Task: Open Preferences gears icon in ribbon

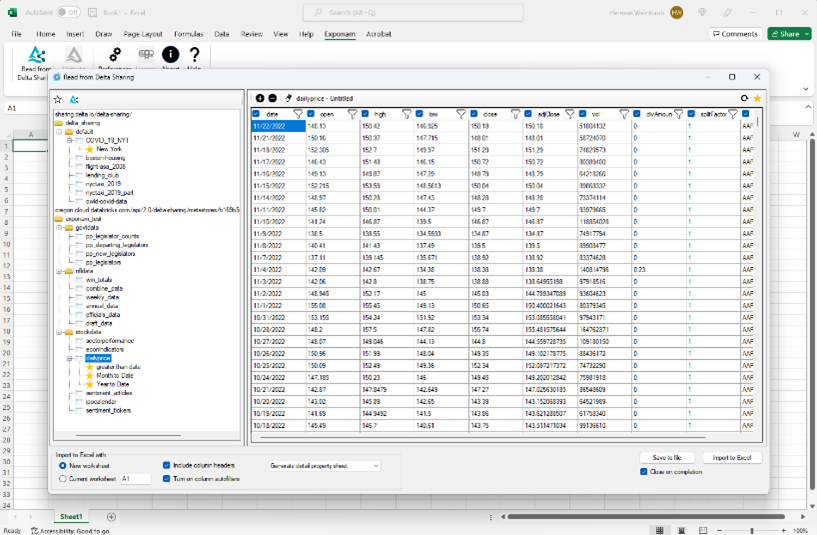Action: point(115,54)
